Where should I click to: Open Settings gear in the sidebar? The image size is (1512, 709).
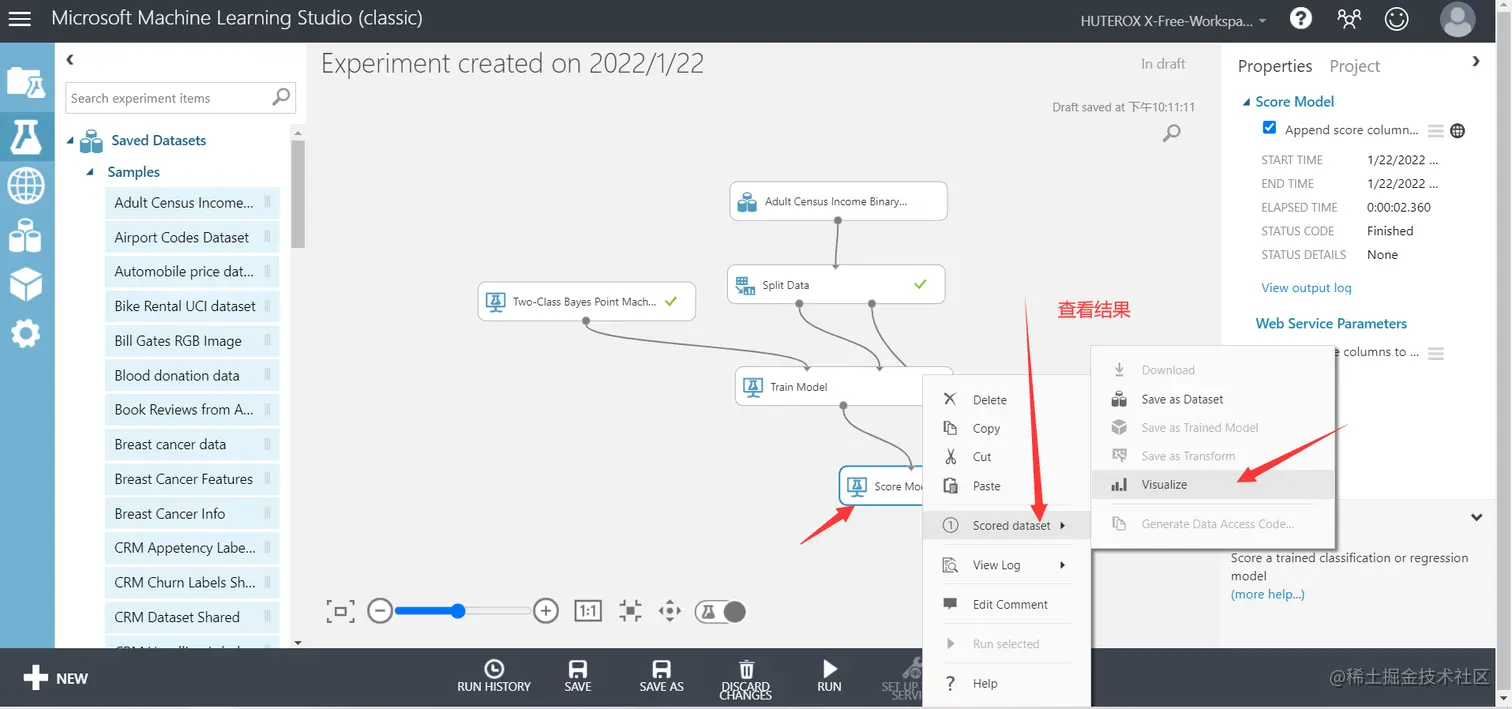click(x=26, y=333)
